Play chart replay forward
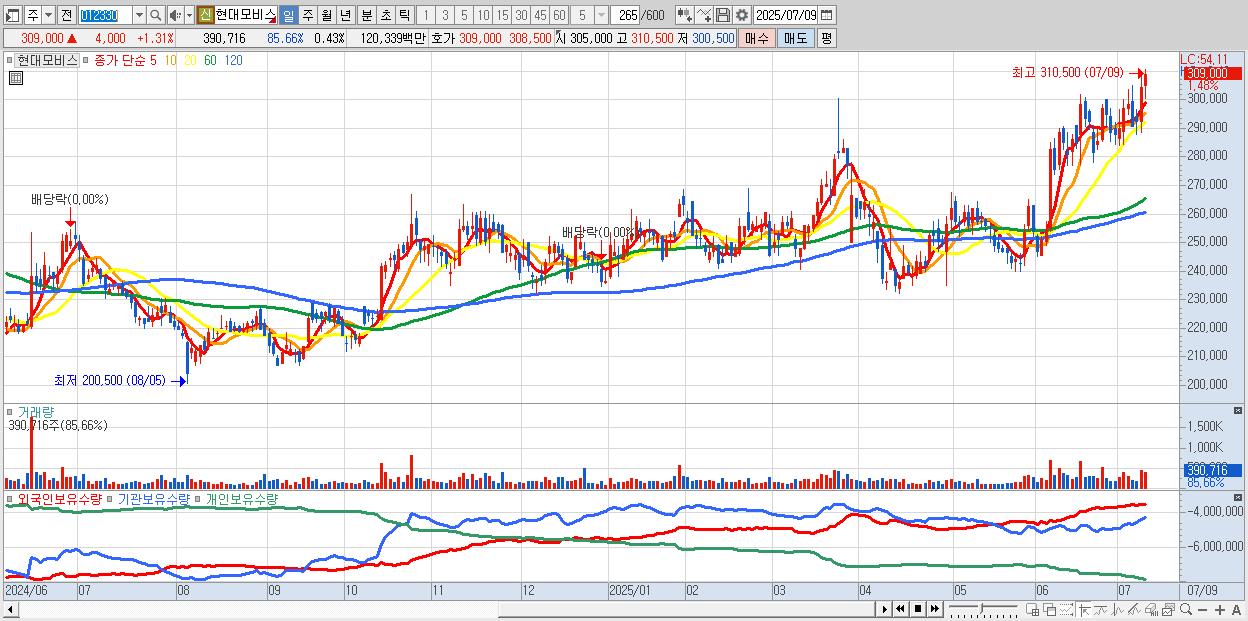The image size is (1248, 621). point(885,609)
